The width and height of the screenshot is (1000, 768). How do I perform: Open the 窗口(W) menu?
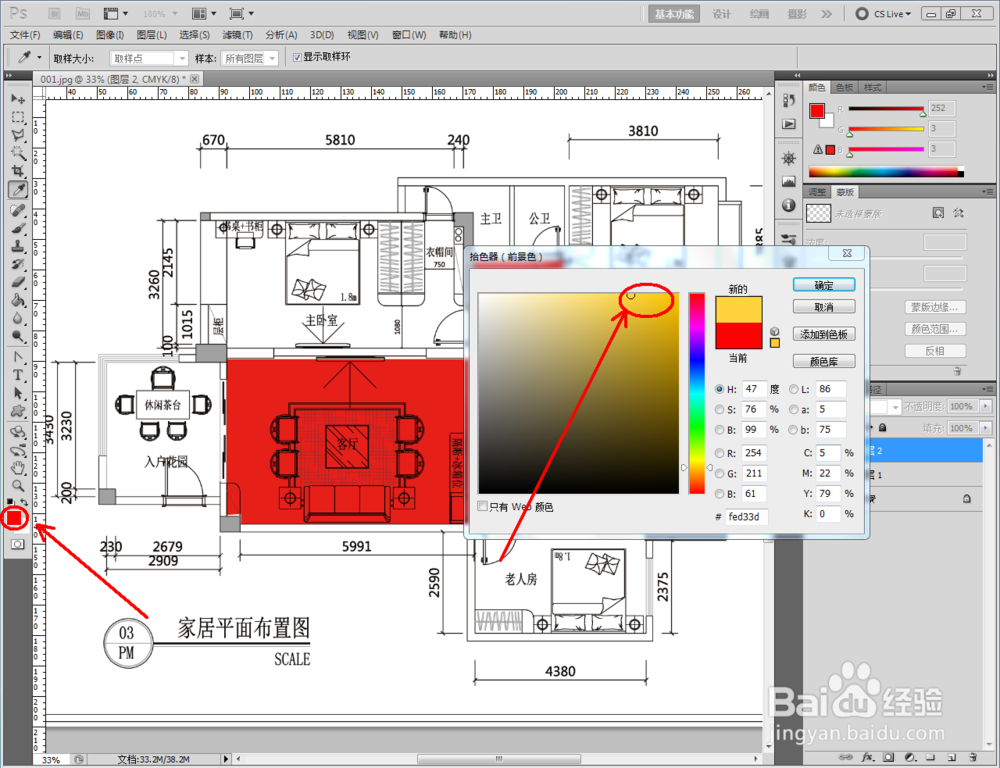[409, 35]
